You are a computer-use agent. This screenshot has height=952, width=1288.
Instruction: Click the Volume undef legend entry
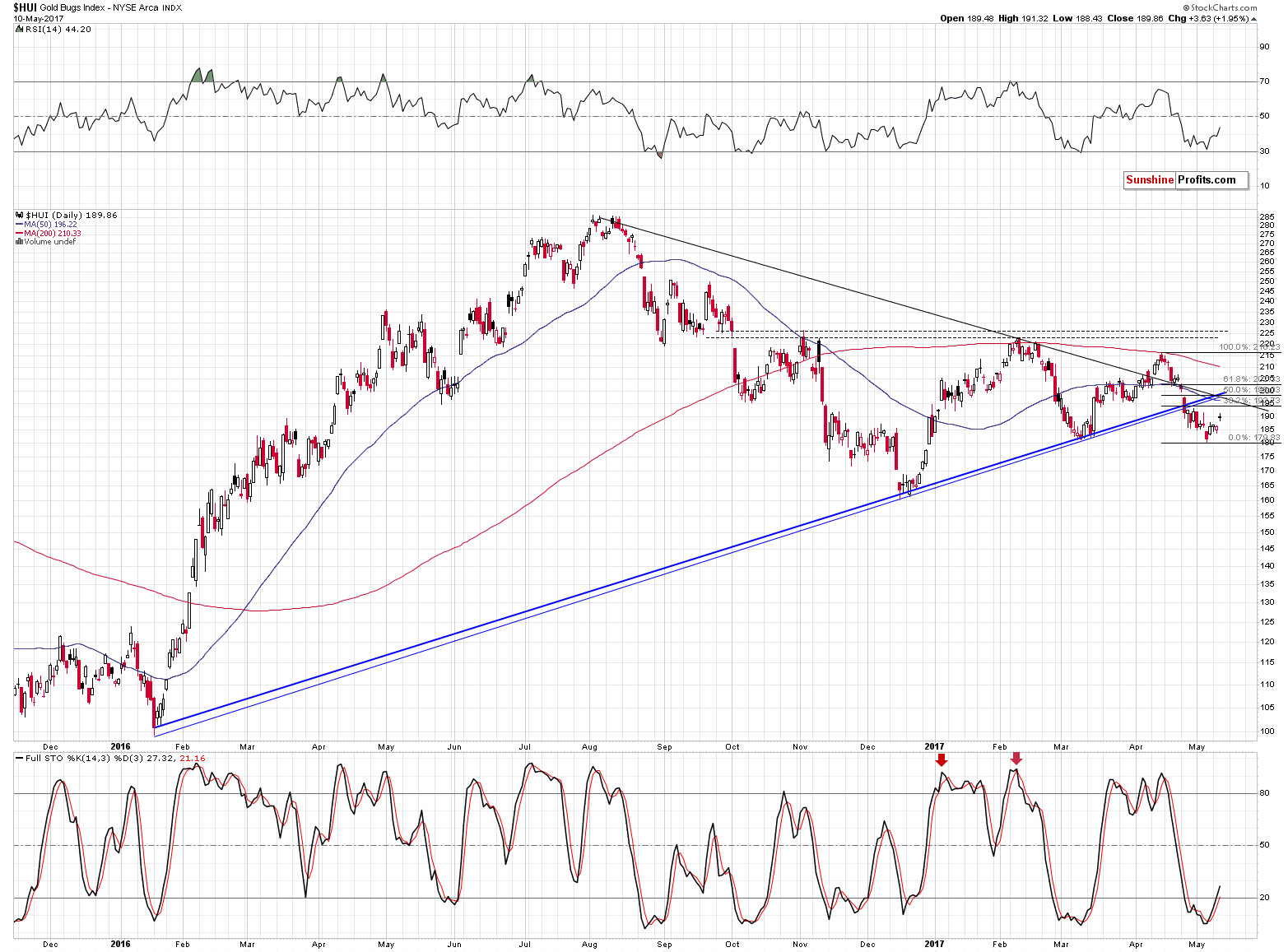pyautogui.click(x=49, y=242)
